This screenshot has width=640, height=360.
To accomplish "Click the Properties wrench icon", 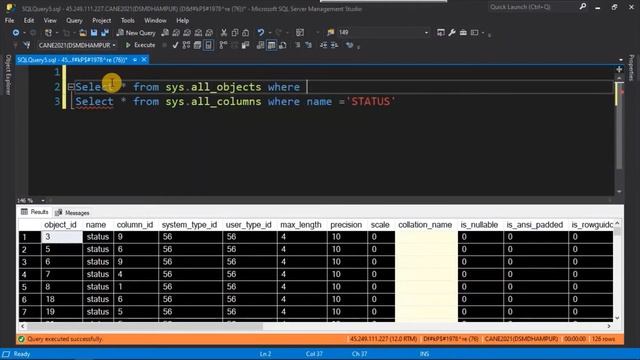I will point(452,33).
